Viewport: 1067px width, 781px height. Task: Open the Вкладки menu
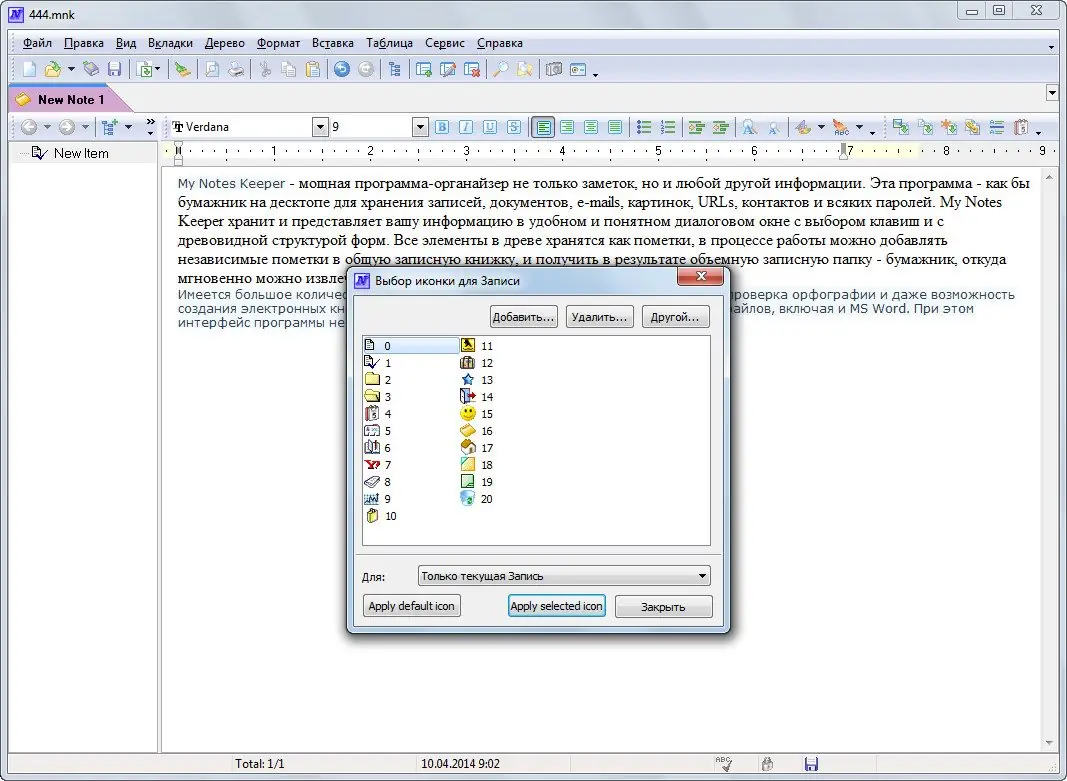[x=170, y=43]
